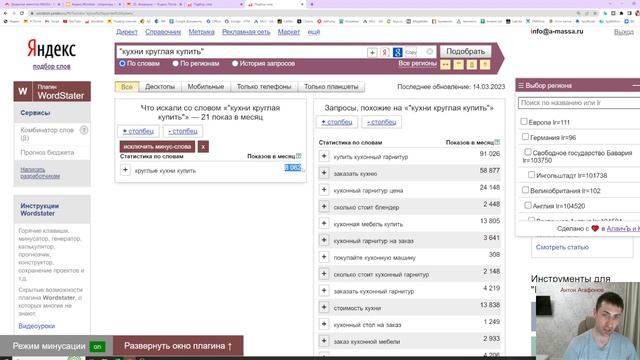Viewport: 640px width, 360px height.
Task: Click the Copy icon in the search field
Action: tap(411, 52)
